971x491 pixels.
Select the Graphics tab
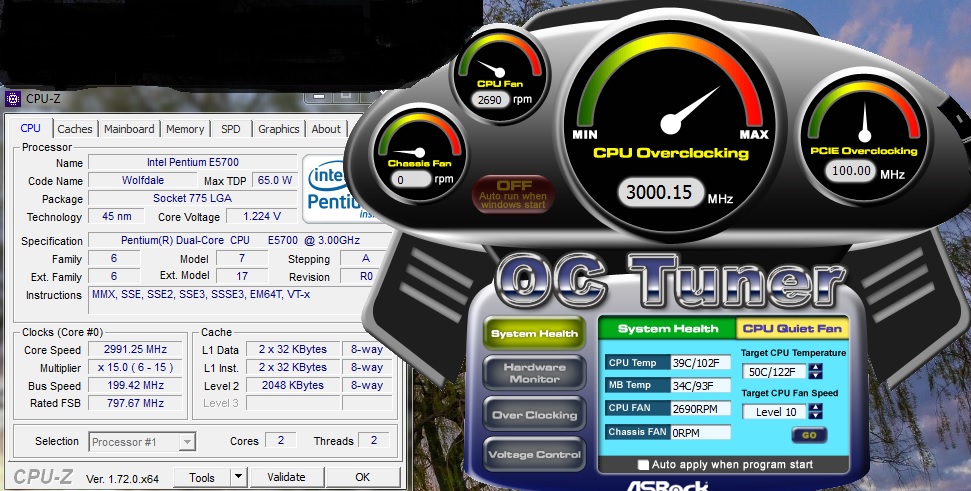pos(279,129)
